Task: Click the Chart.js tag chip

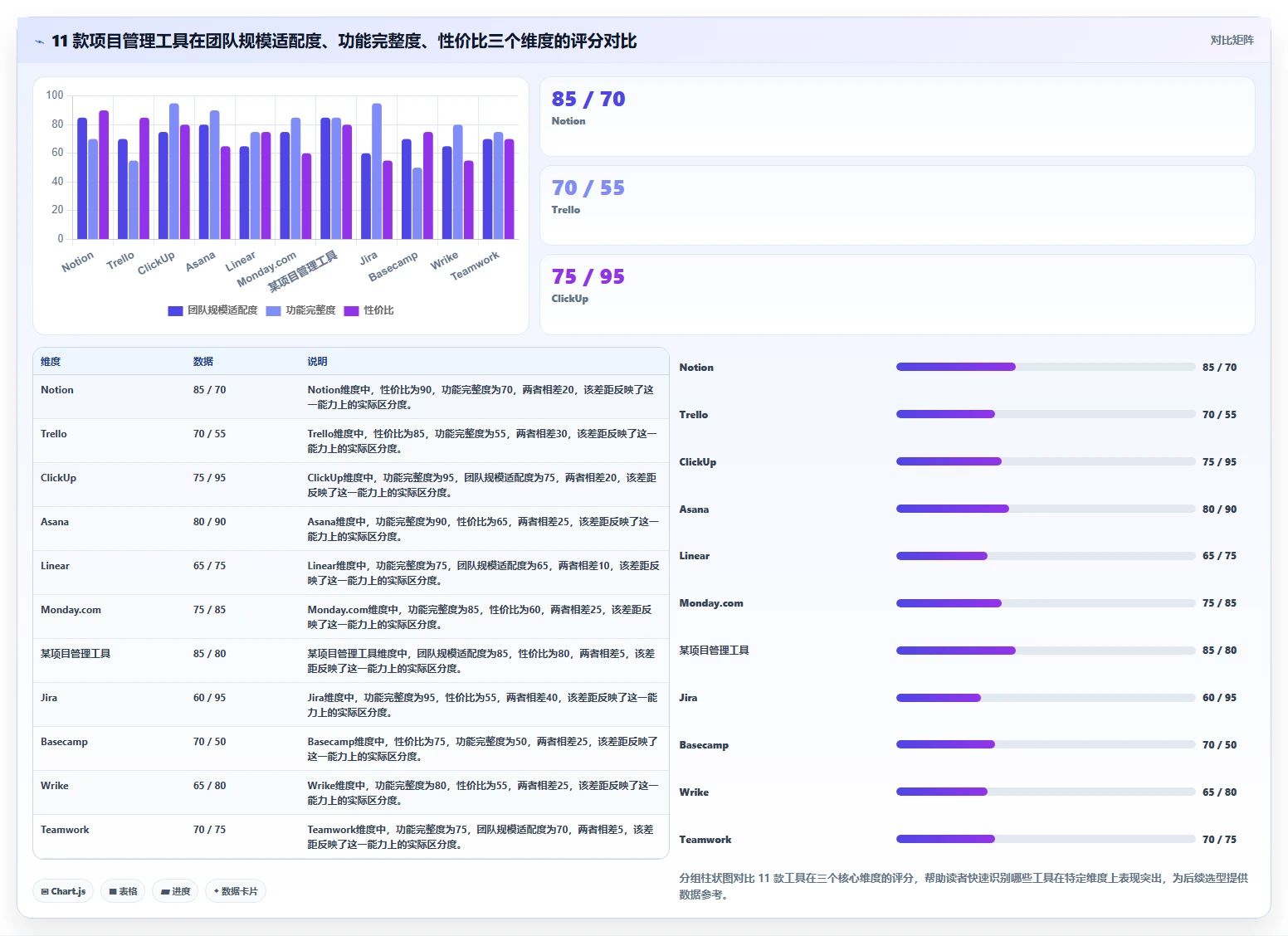Action: (63, 891)
